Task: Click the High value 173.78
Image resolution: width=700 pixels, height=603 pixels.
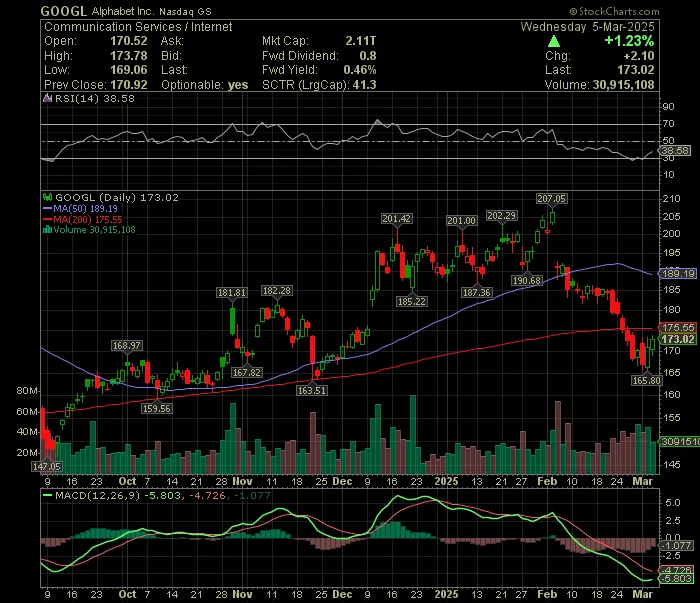Action: [x=129, y=56]
